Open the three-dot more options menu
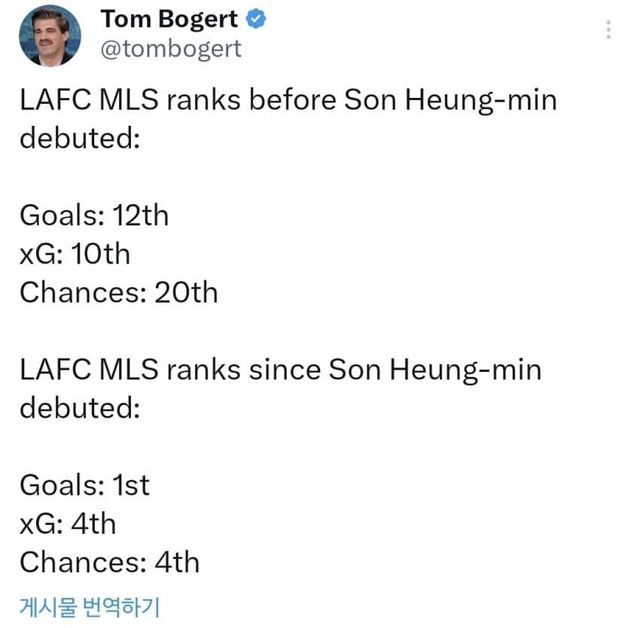Image resolution: width=640 pixels, height=628 pixels. (608, 30)
